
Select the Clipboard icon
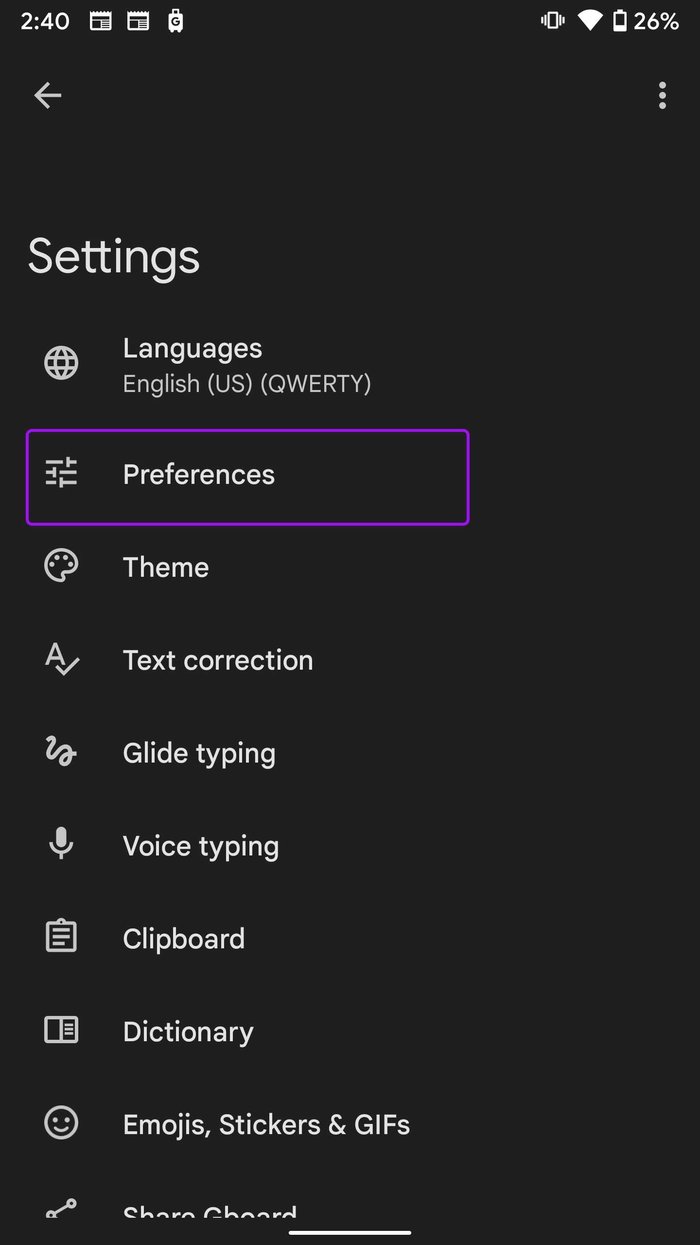point(60,936)
